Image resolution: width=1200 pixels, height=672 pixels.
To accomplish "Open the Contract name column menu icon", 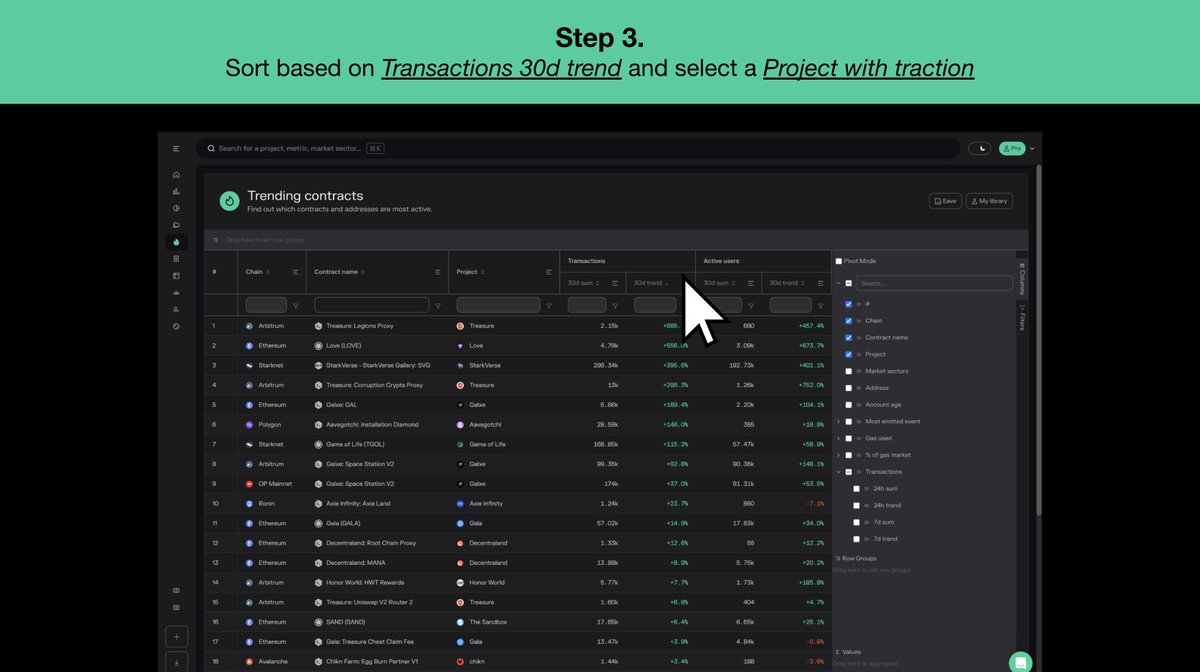I will 438,272.
